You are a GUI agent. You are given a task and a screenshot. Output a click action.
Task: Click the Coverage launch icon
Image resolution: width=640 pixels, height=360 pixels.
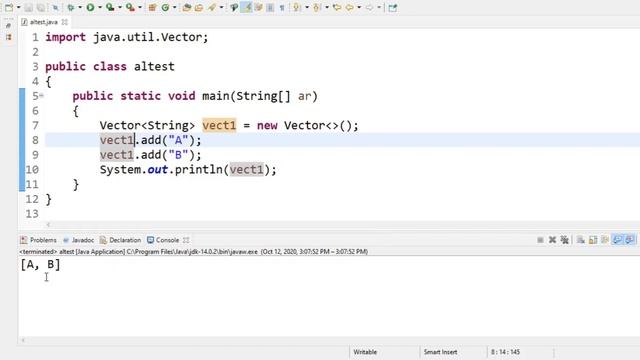tap(110, 7)
